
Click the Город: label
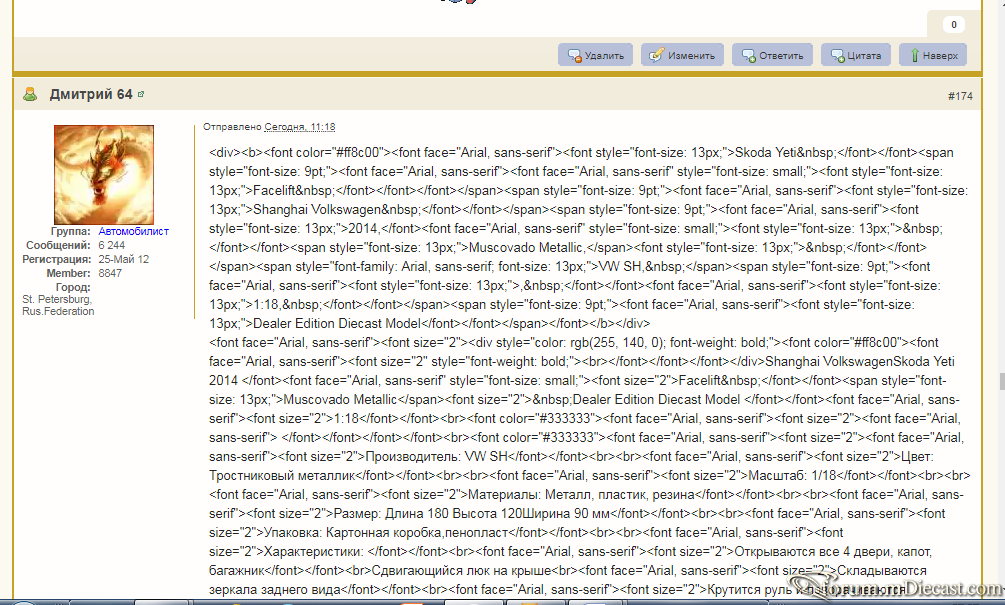pyautogui.click(x=73, y=287)
